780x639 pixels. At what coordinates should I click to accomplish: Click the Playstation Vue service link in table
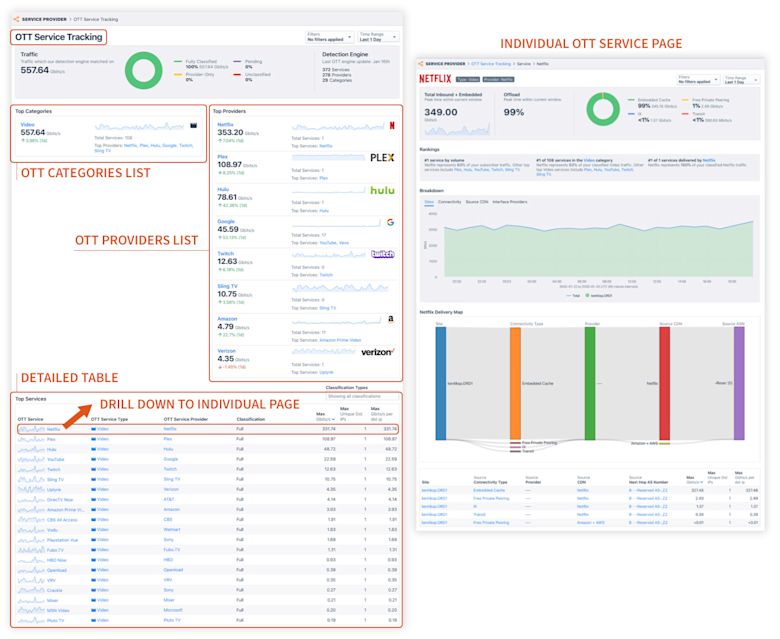click(62, 540)
